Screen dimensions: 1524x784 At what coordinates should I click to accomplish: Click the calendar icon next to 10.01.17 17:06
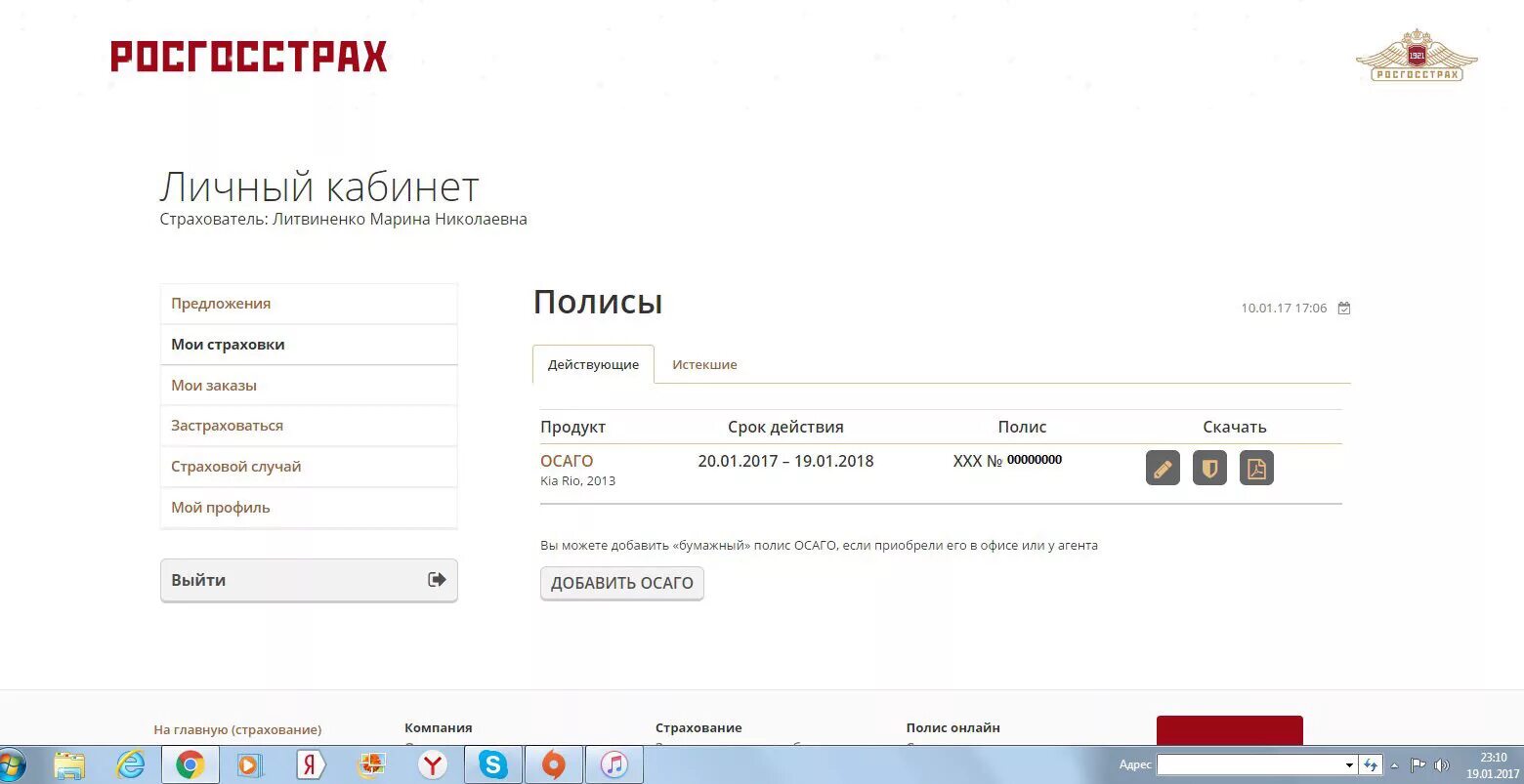1344,309
